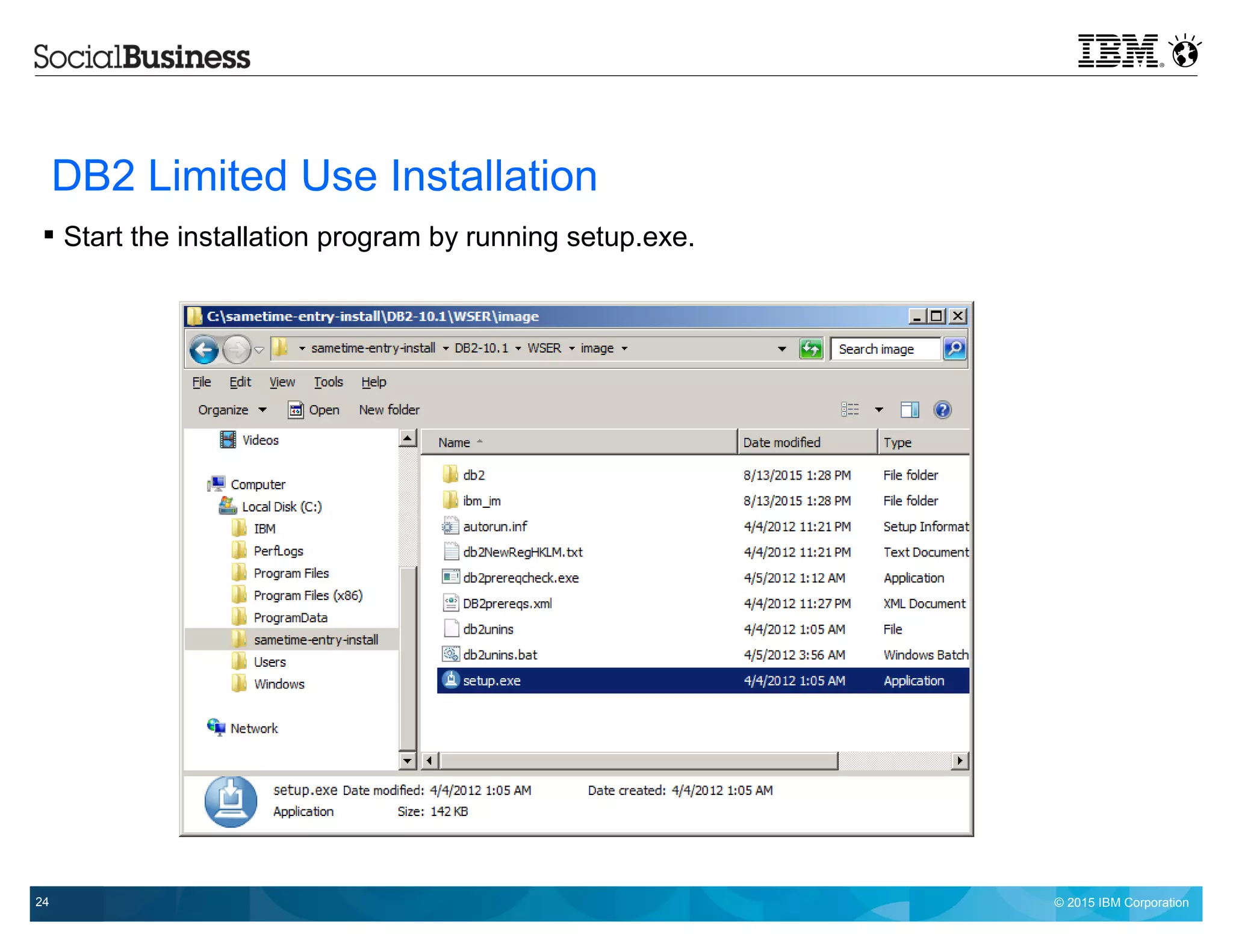Sort by Date modified column header
The image size is (1233, 952).
pos(807,443)
